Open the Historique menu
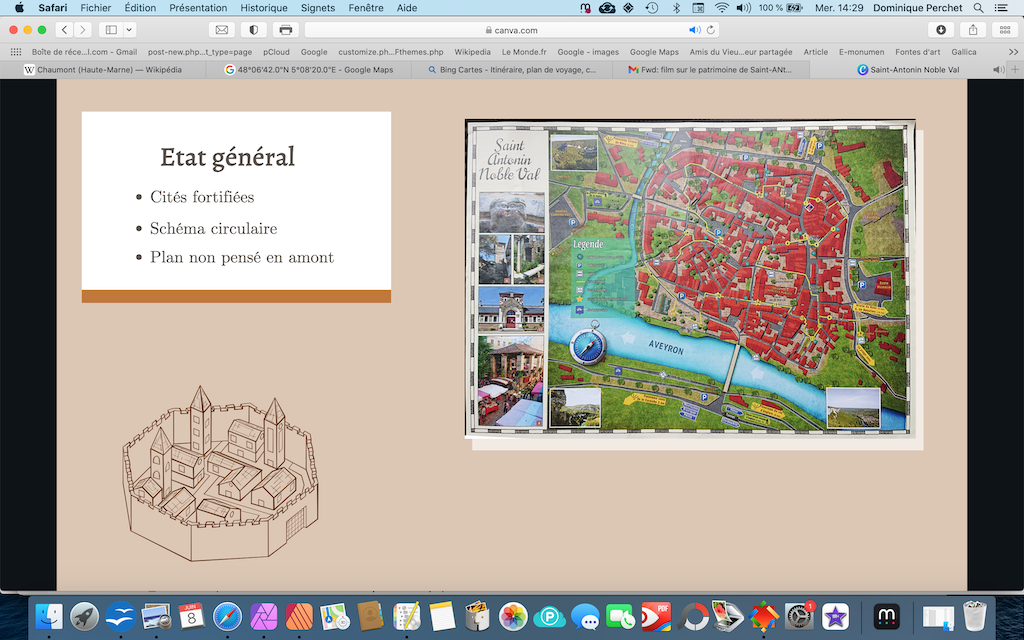 [x=264, y=8]
